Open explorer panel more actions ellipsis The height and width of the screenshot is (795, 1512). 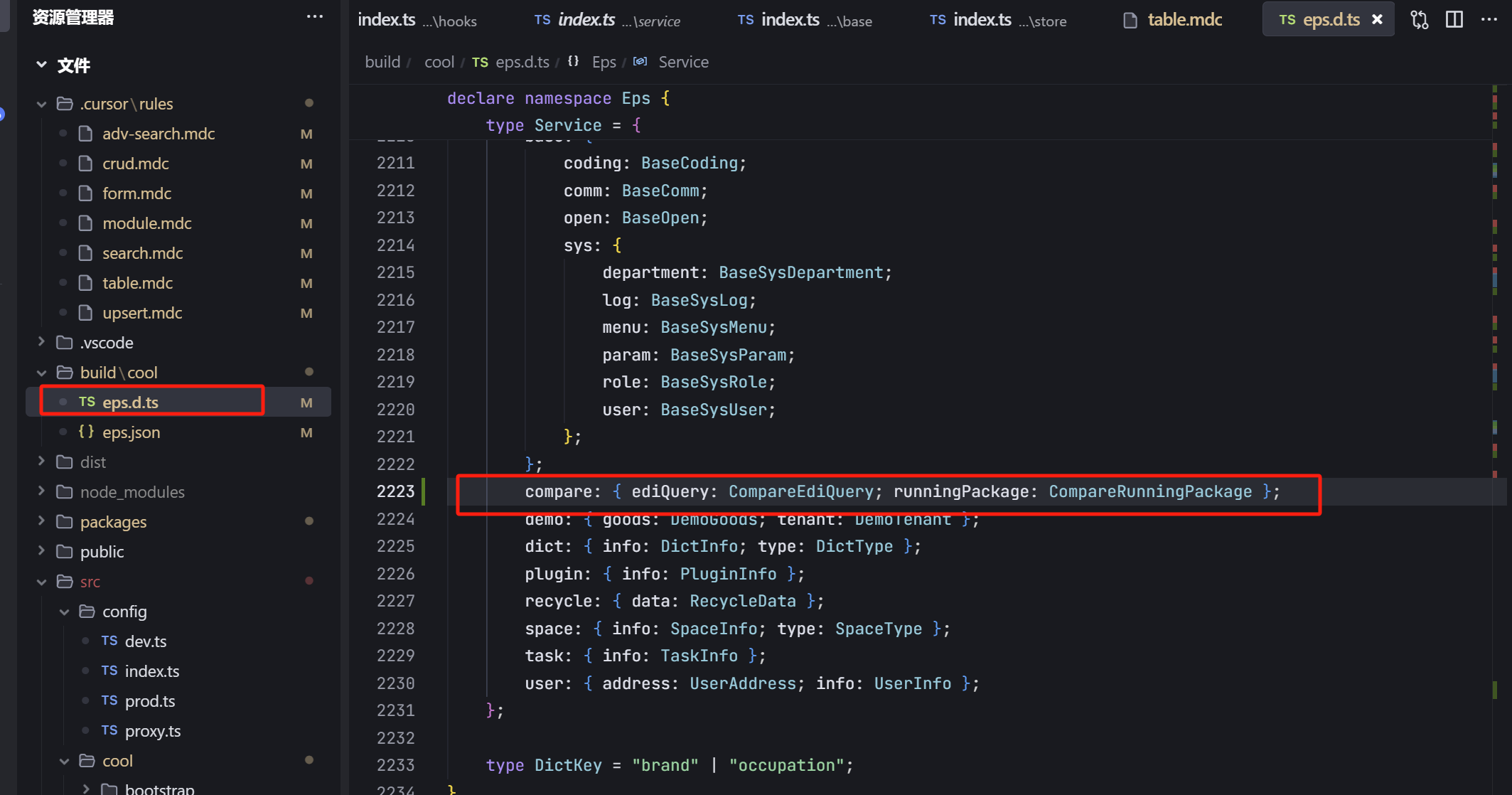tap(314, 17)
